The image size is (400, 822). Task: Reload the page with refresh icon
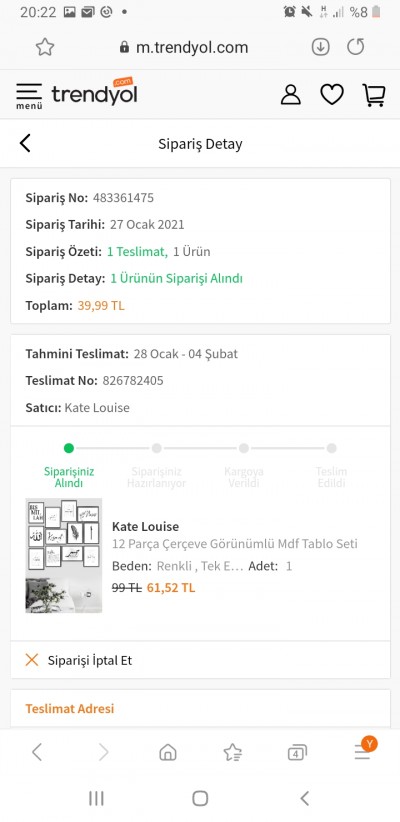coord(355,47)
